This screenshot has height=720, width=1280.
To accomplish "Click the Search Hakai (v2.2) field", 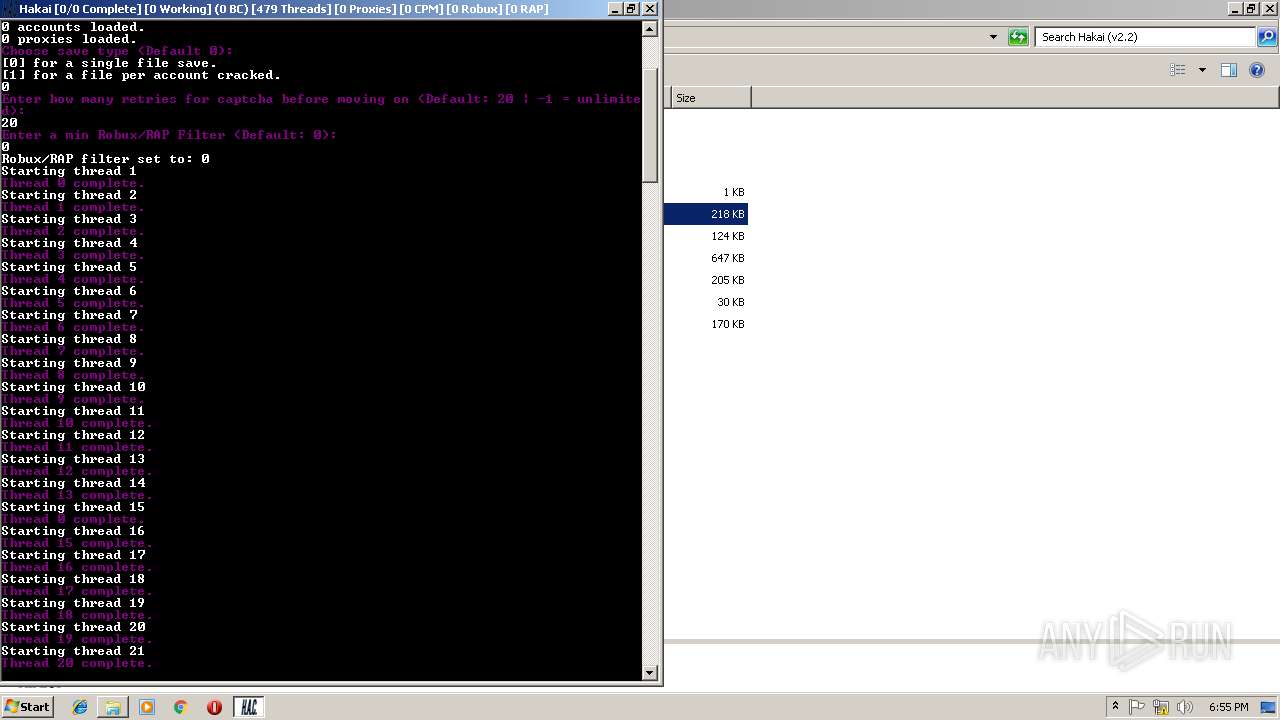I will (1145, 37).
